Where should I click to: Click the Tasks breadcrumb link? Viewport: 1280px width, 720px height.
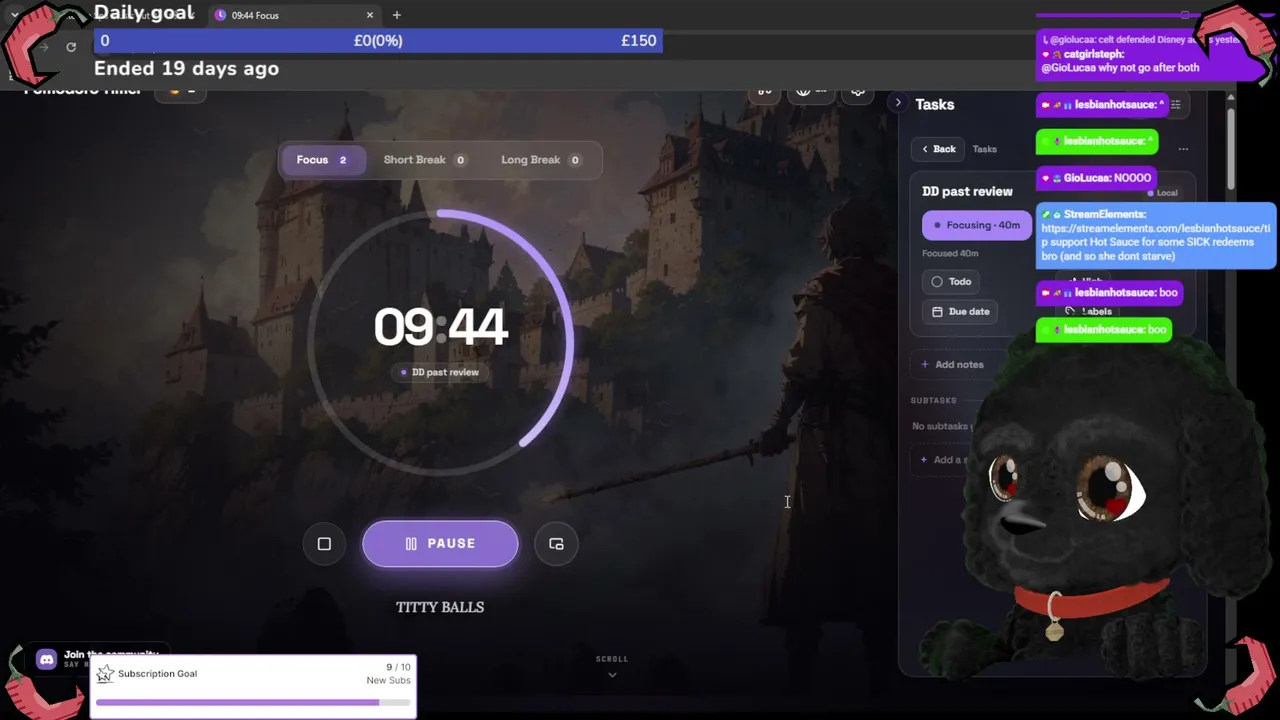point(985,149)
